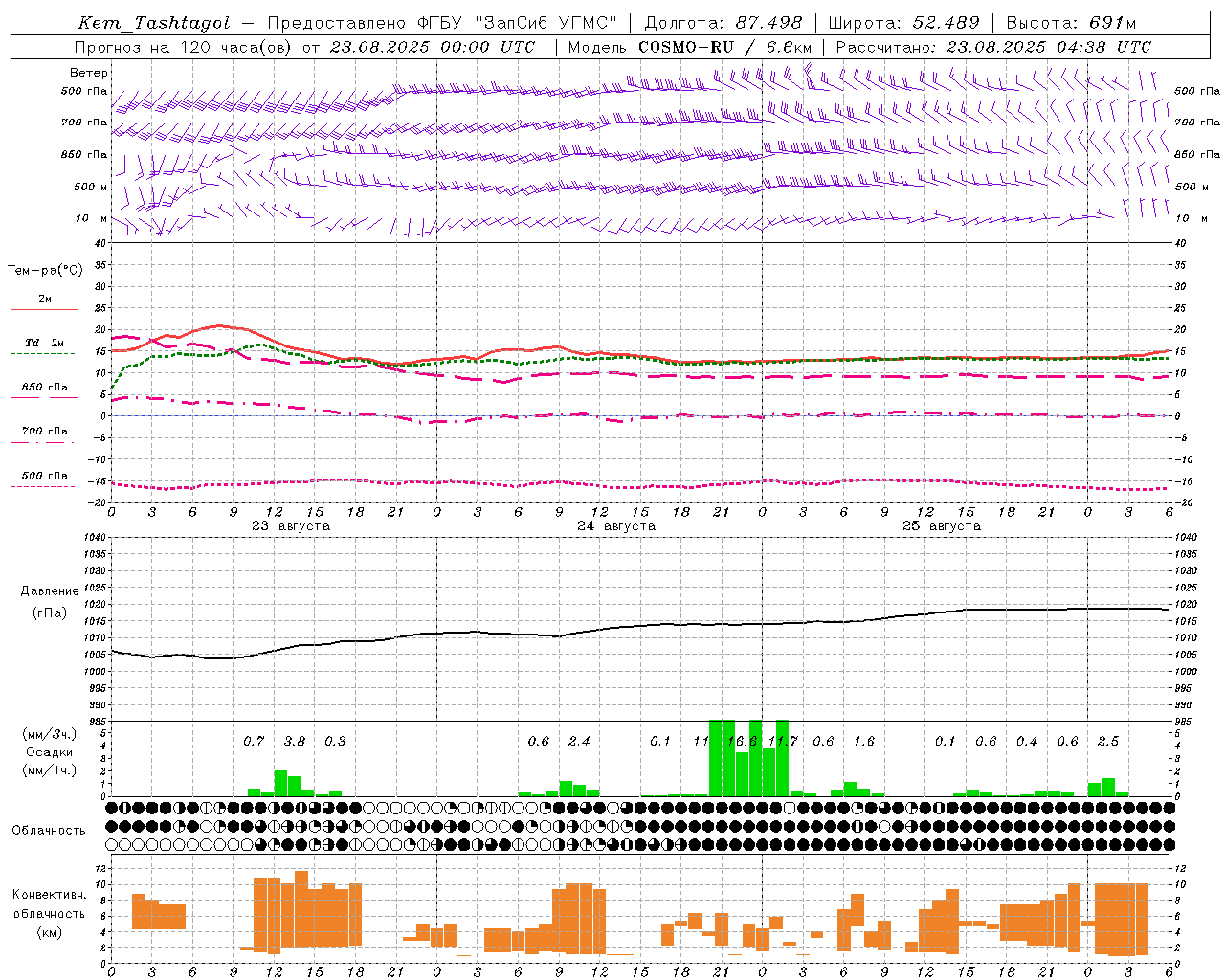Image resolution: width=1225 pixels, height=980 pixels.
Task: Click the Ветер panel label
Action: click(x=89, y=73)
